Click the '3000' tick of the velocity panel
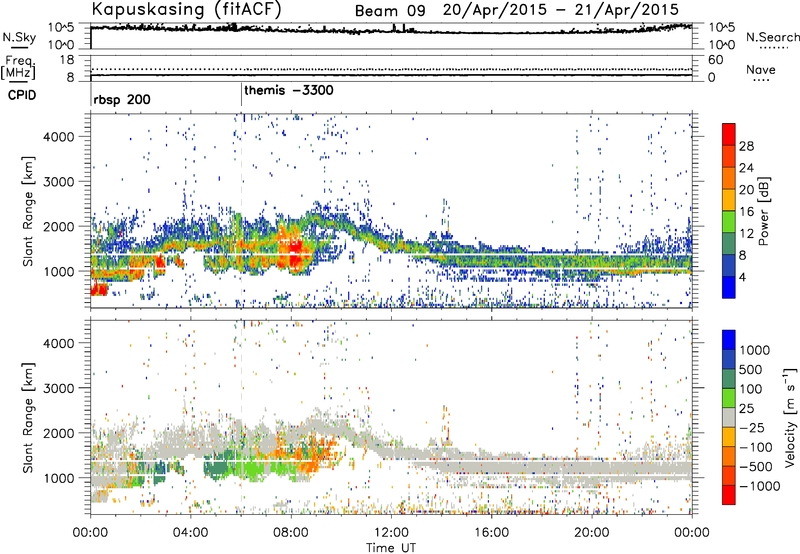The image size is (800, 554). [59, 388]
